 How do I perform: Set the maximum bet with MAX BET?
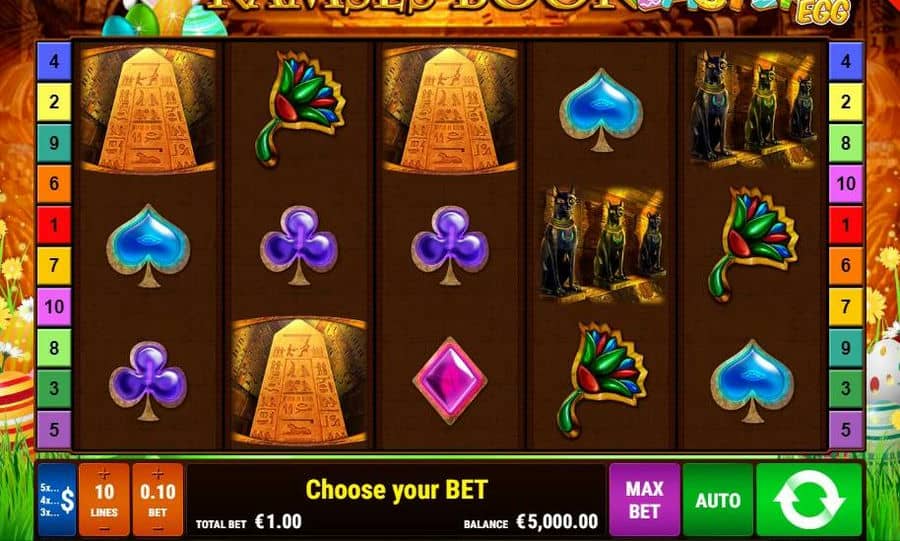click(644, 499)
